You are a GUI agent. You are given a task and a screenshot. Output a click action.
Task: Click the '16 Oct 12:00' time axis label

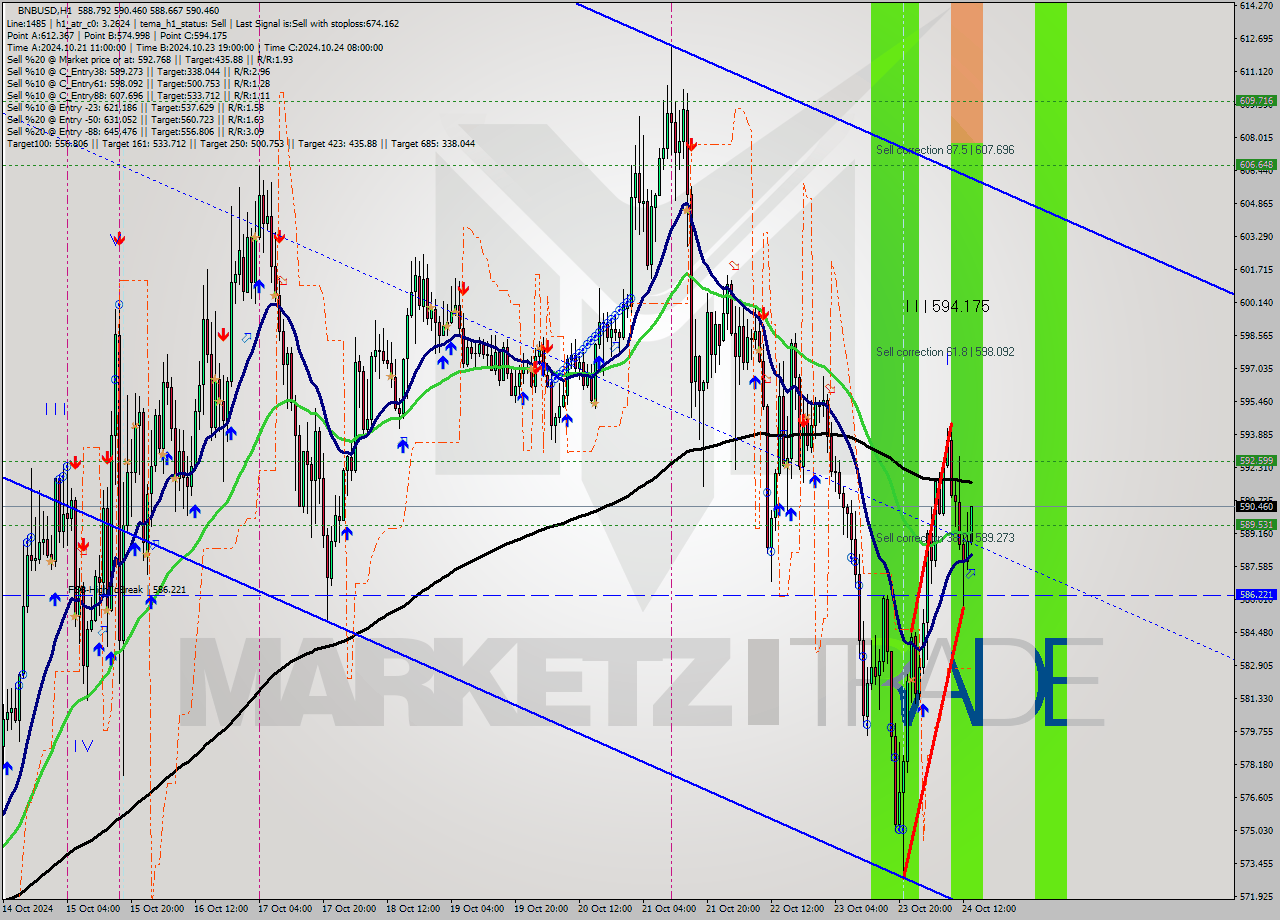click(x=221, y=909)
